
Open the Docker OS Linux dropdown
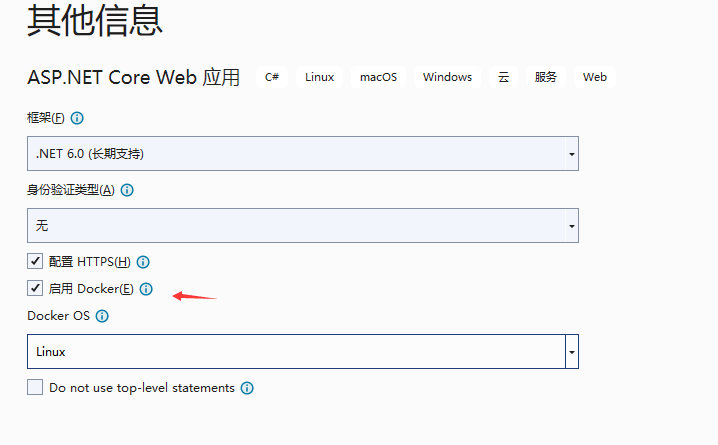point(303,352)
